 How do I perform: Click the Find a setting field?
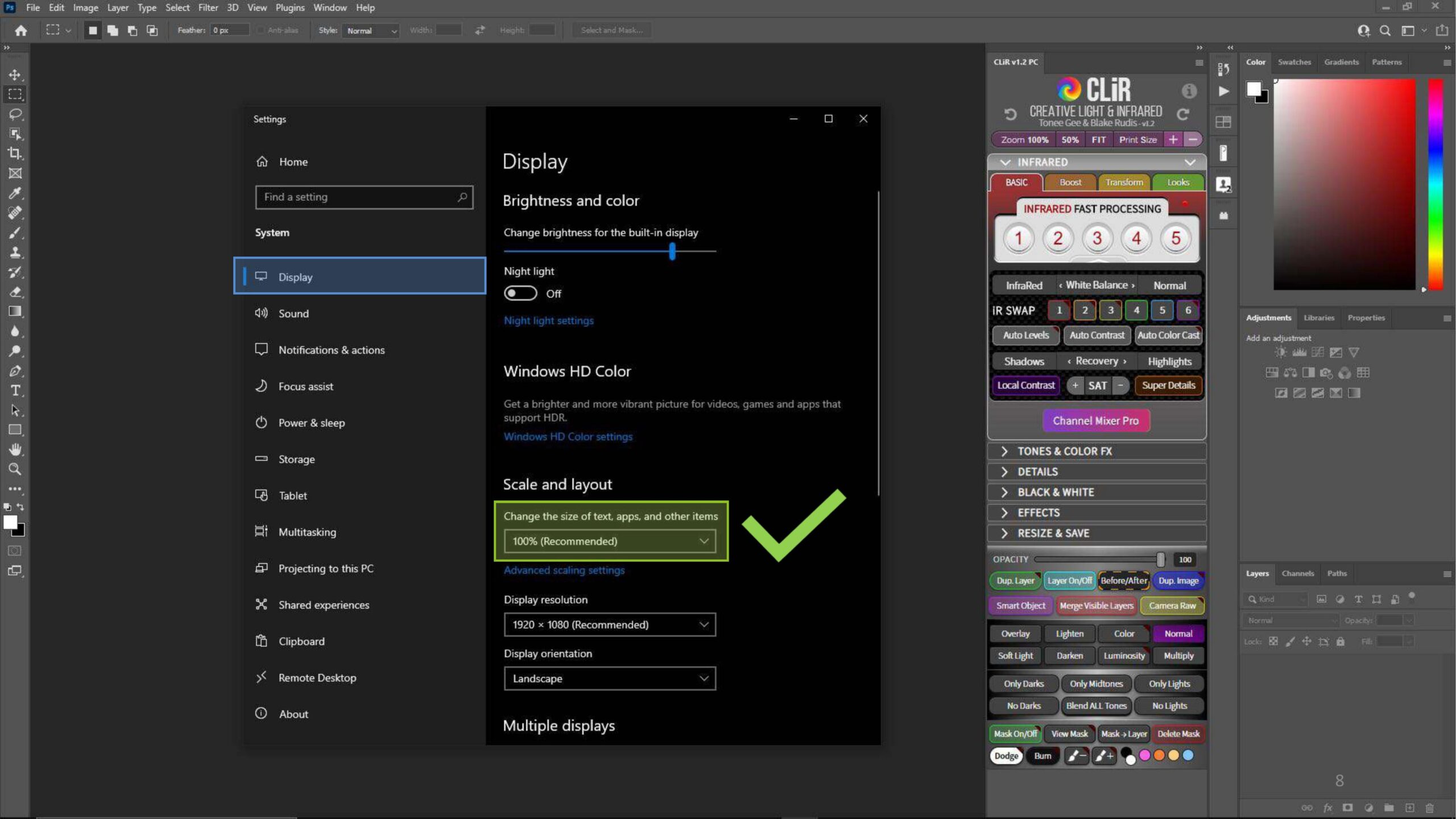[364, 197]
